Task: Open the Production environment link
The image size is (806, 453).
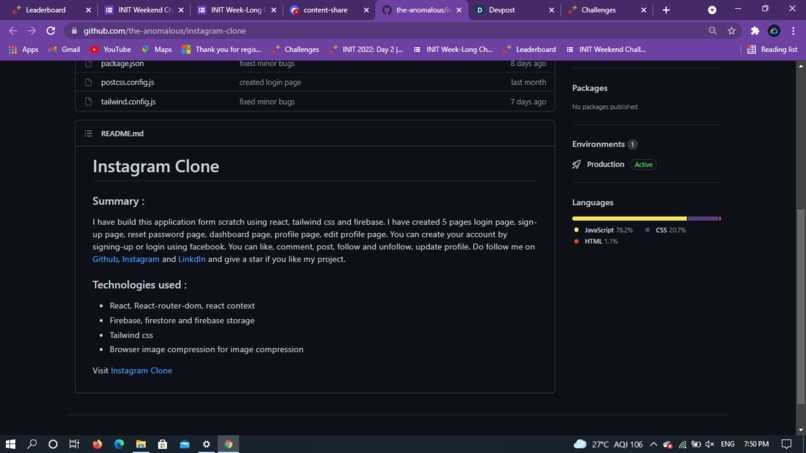Action: (605, 165)
